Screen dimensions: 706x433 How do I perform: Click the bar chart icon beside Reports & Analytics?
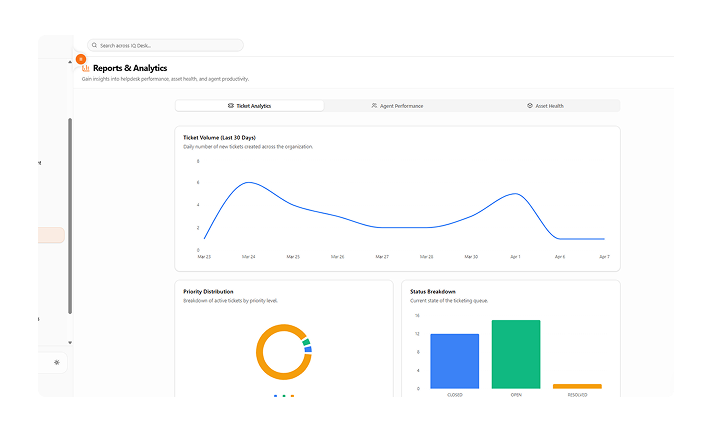click(86, 68)
